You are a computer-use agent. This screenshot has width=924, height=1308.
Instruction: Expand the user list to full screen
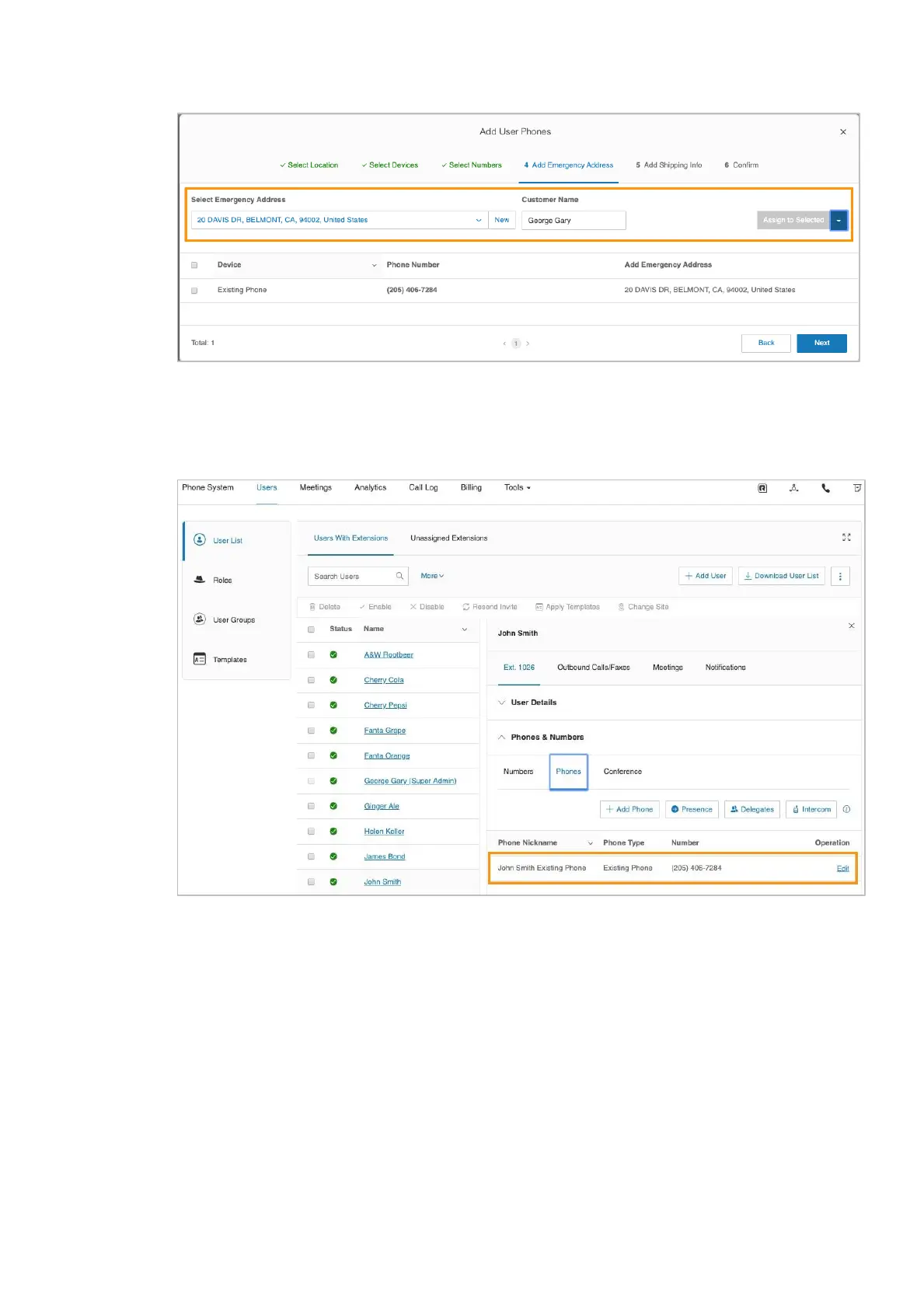pyautogui.click(x=846, y=537)
